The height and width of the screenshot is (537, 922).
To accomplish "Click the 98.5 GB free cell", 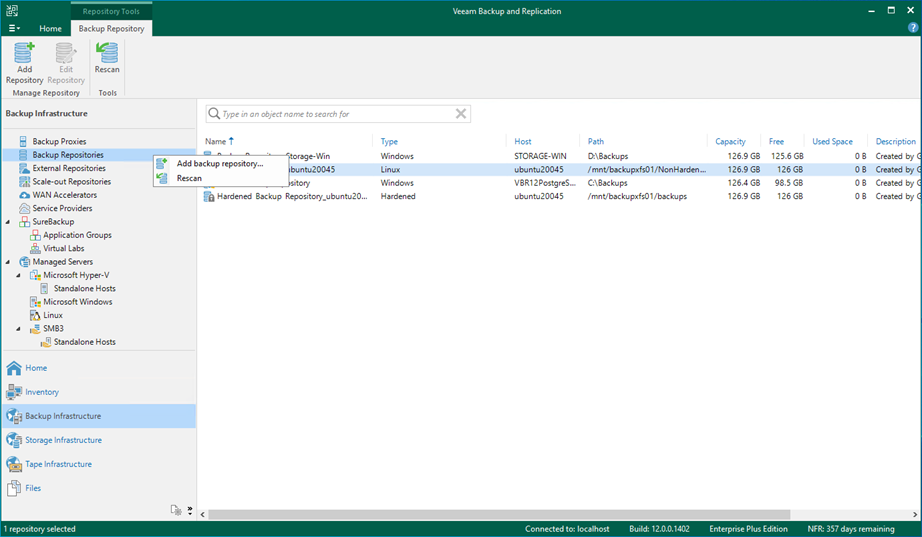I will click(x=789, y=183).
